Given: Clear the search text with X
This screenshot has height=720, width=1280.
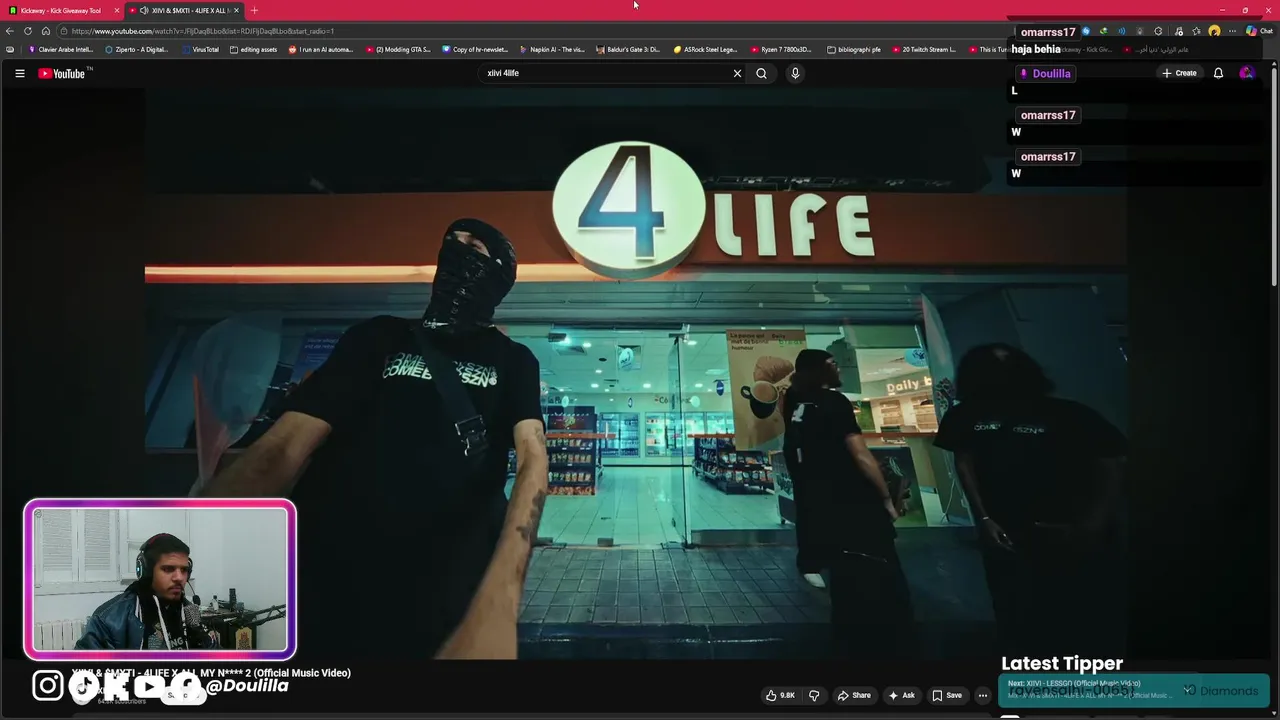Looking at the screenshot, I should pos(737,73).
